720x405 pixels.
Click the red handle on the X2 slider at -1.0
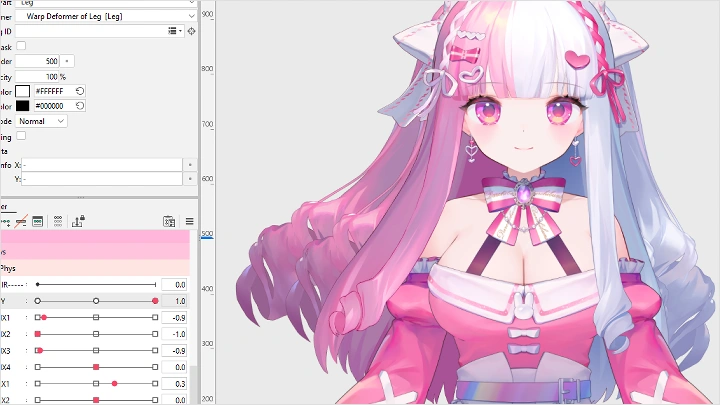tap(38, 334)
